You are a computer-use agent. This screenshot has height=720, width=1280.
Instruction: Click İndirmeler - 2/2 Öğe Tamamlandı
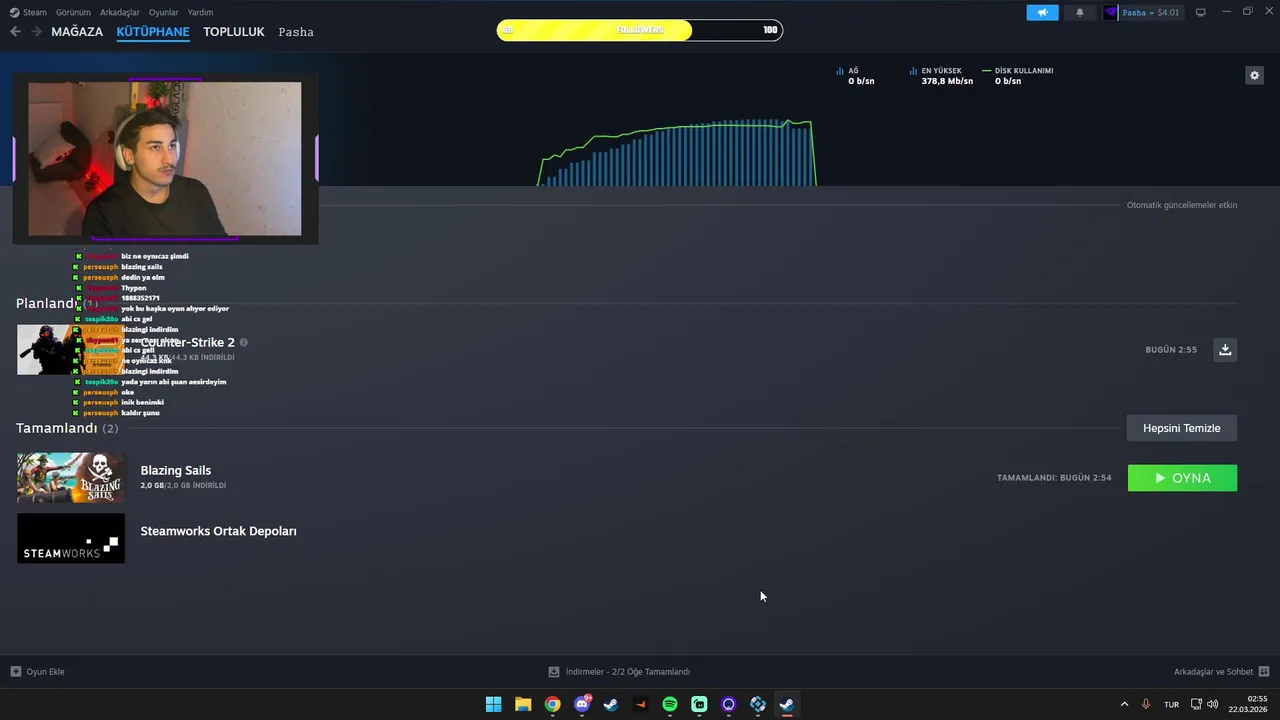coord(628,671)
